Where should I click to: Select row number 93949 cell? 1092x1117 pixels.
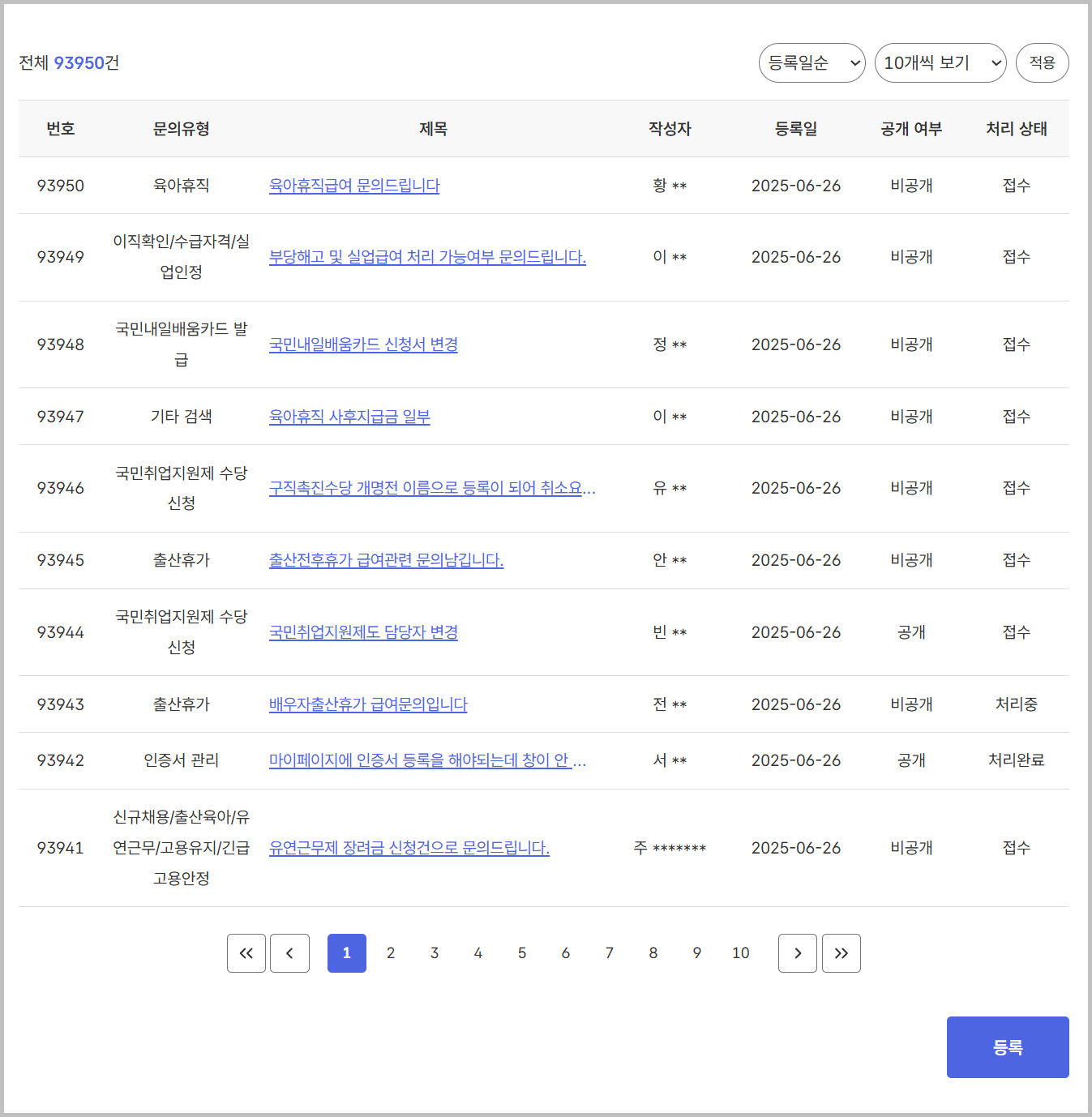(x=61, y=257)
